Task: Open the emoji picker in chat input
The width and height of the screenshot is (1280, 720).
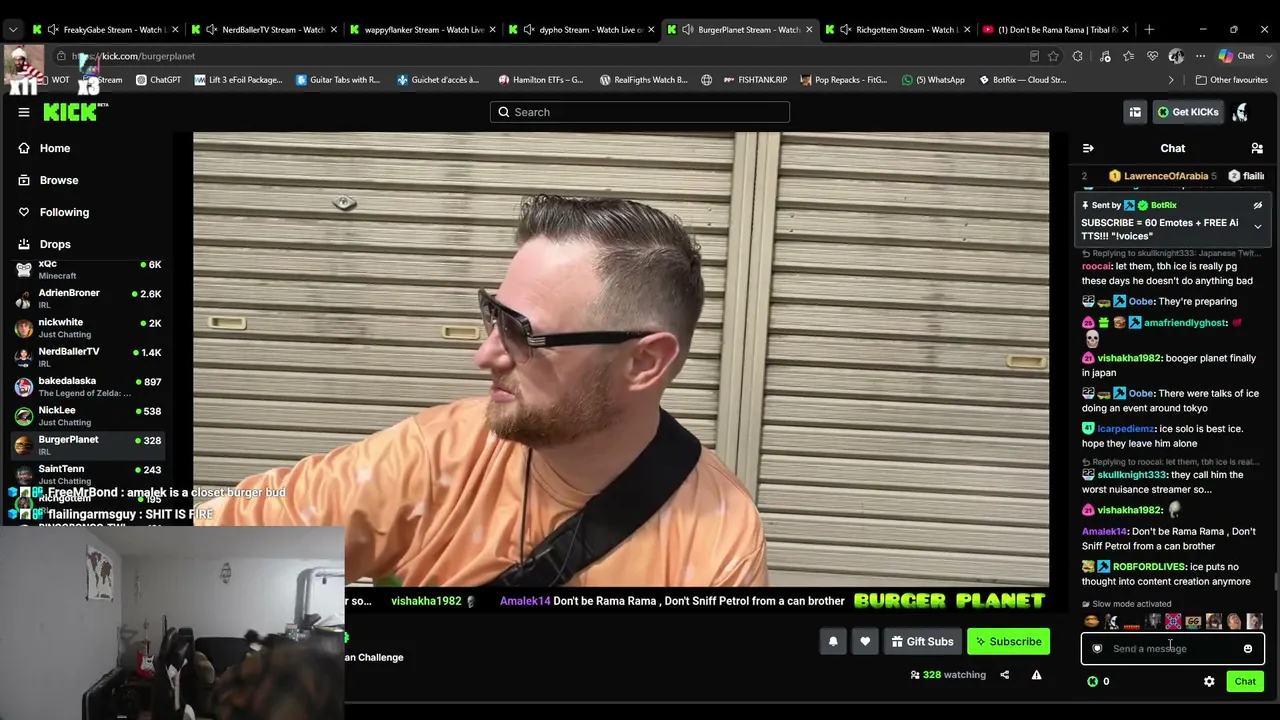Action: (x=1248, y=649)
